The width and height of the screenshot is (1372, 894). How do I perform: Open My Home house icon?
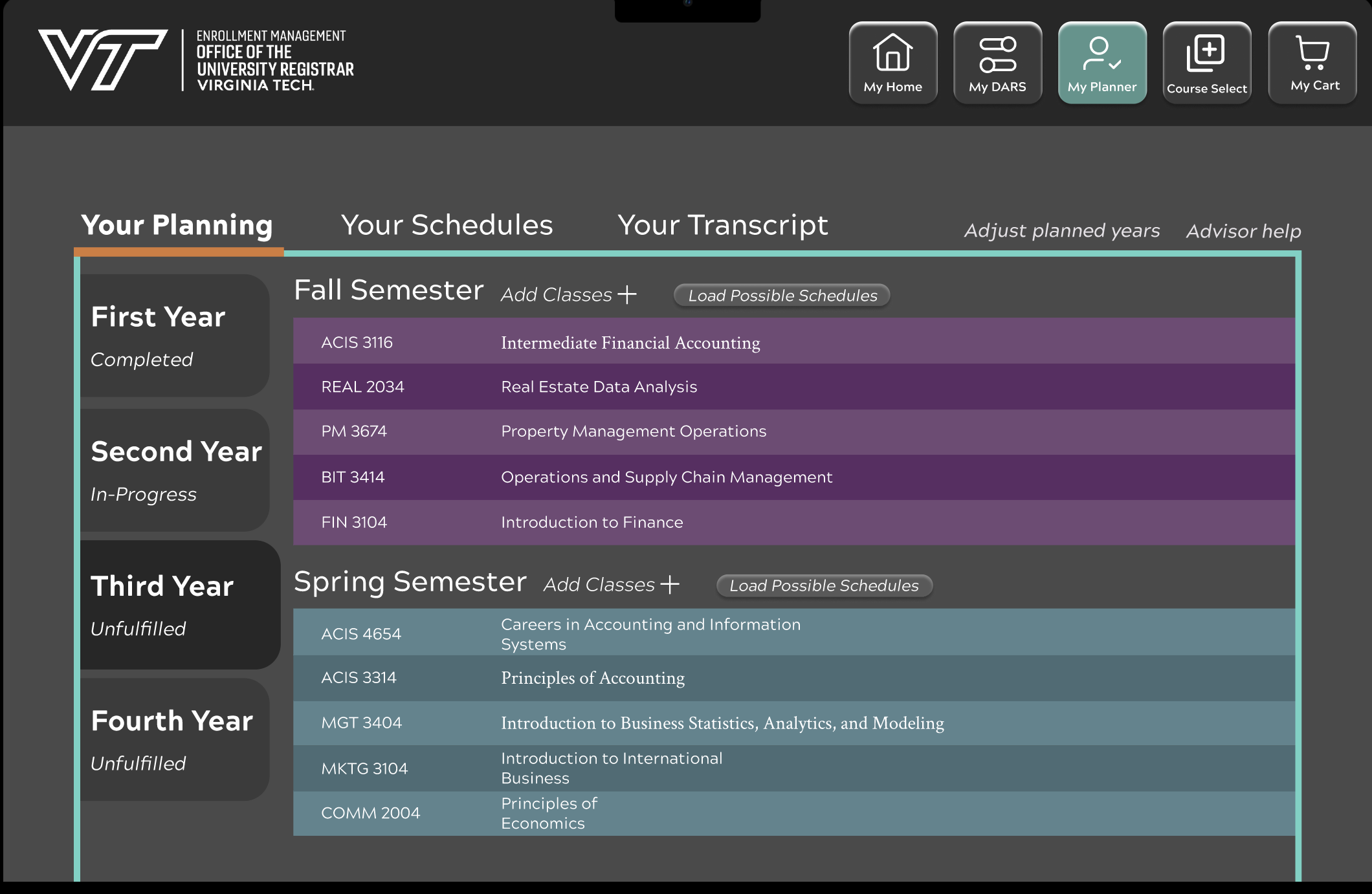tap(892, 53)
